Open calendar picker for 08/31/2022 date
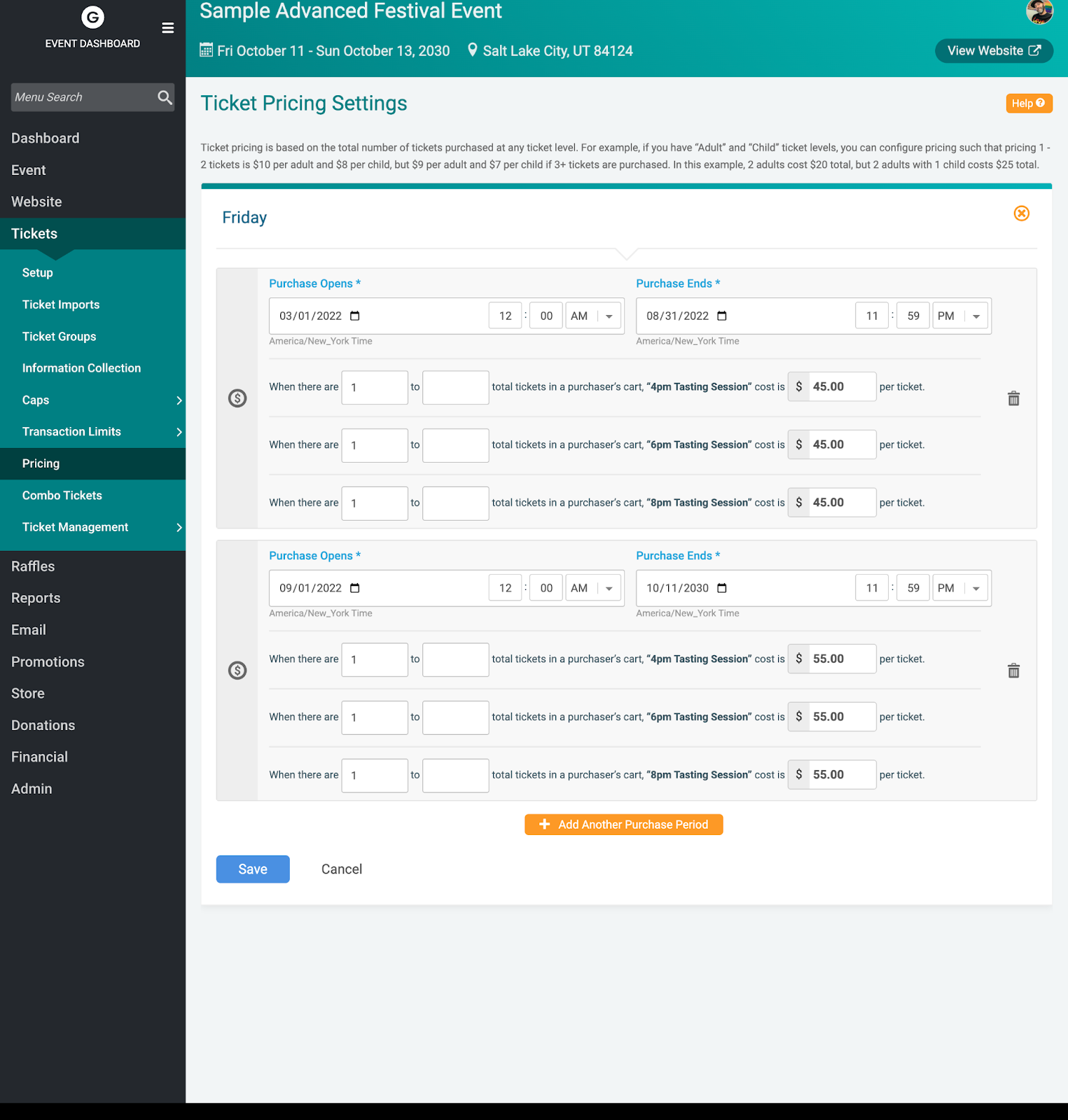Image resolution: width=1068 pixels, height=1120 pixels. point(722,316)
